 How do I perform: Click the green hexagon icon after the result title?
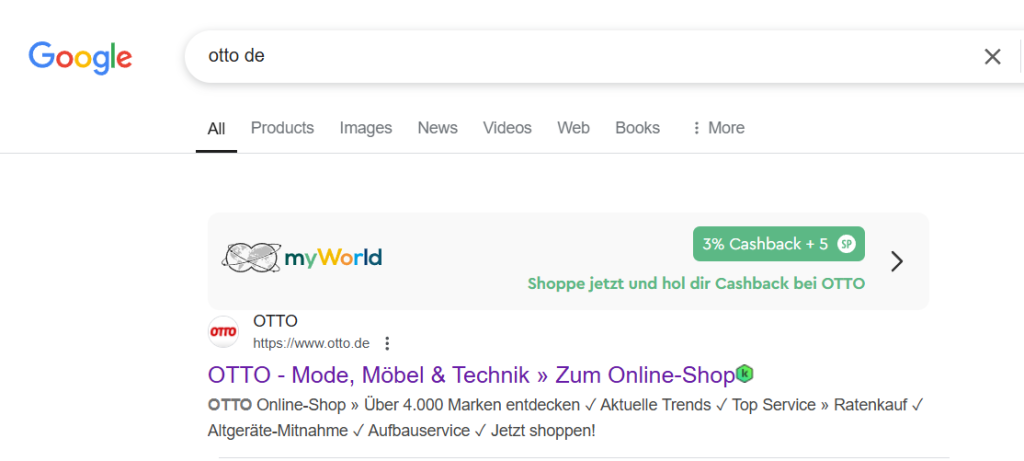point(745,374)
